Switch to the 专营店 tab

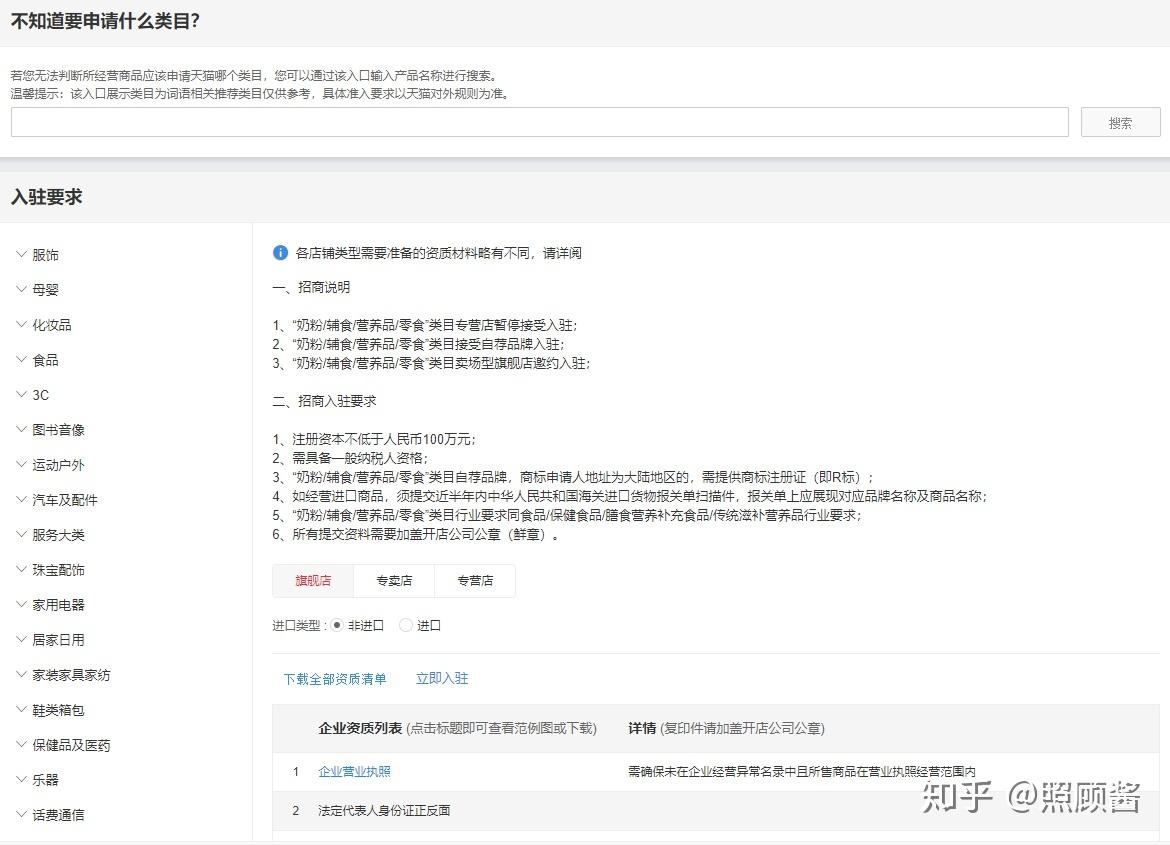[475, 580]
